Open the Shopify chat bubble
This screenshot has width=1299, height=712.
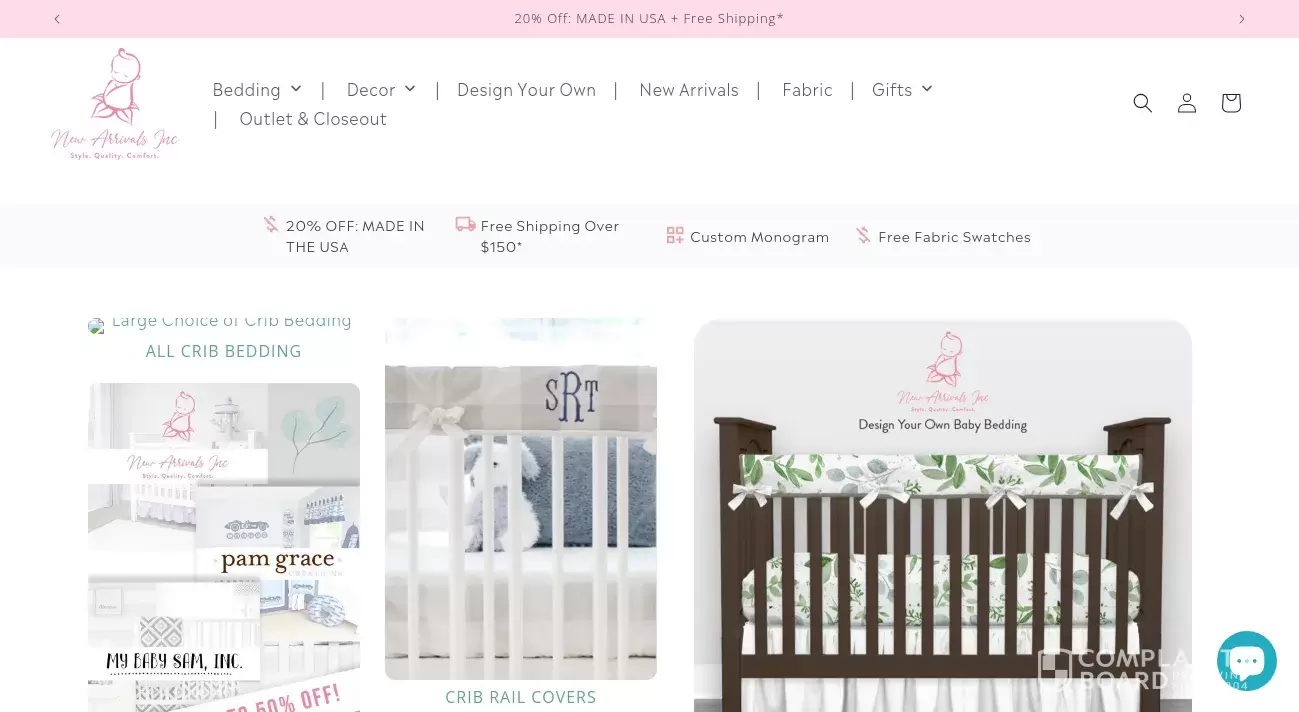tap(1246, 661)
